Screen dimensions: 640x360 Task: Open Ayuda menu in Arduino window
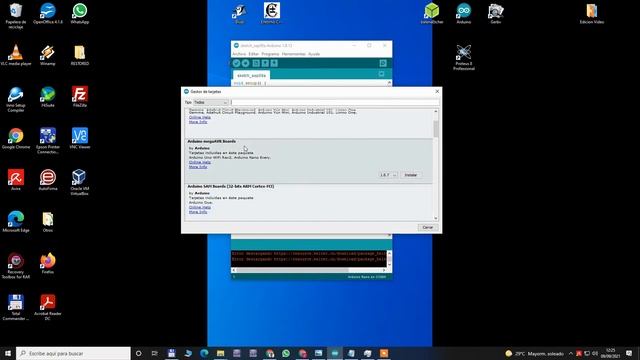(x=314, y=54)
